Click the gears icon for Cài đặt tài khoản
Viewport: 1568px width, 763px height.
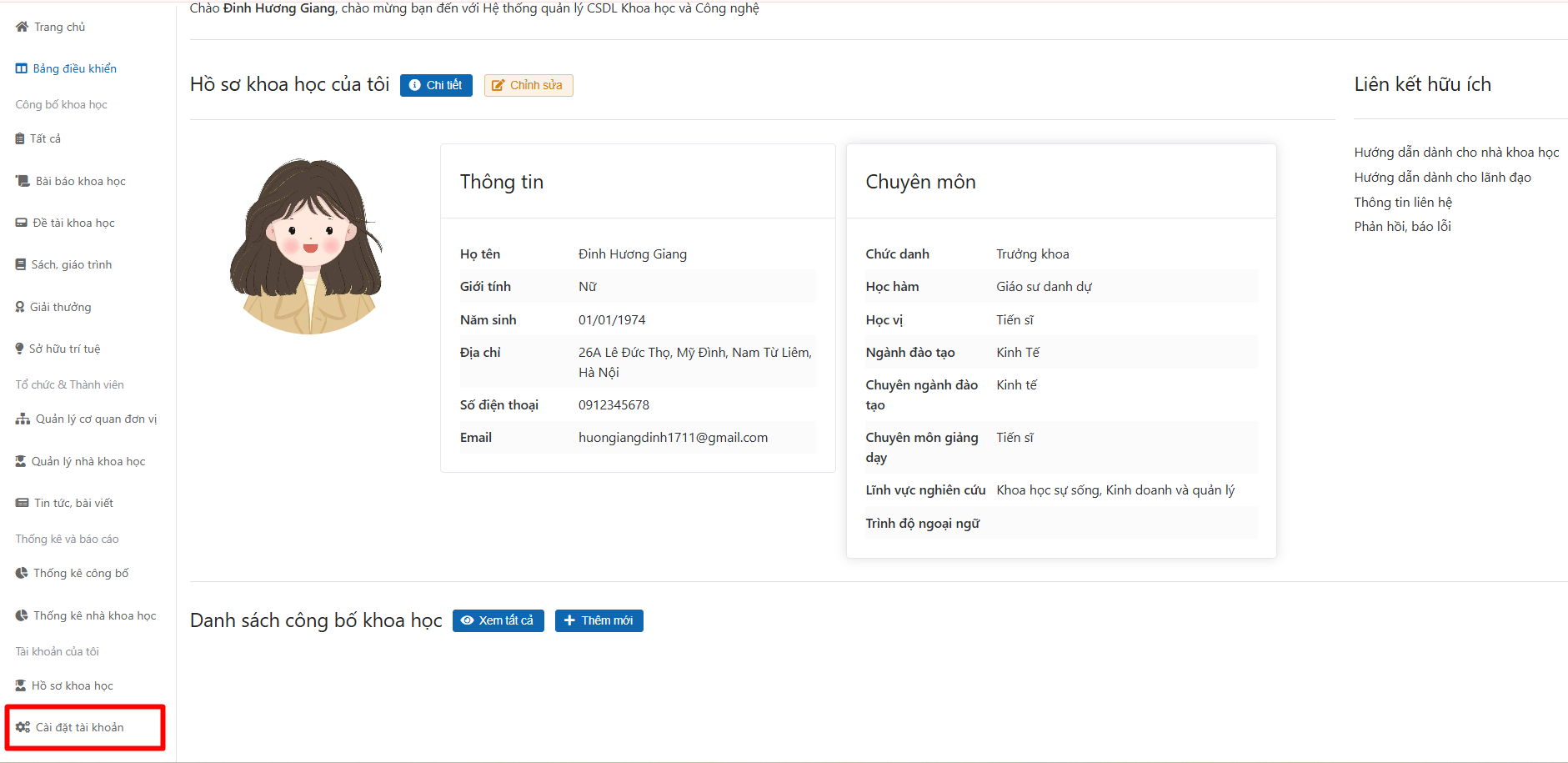(23, 727)
